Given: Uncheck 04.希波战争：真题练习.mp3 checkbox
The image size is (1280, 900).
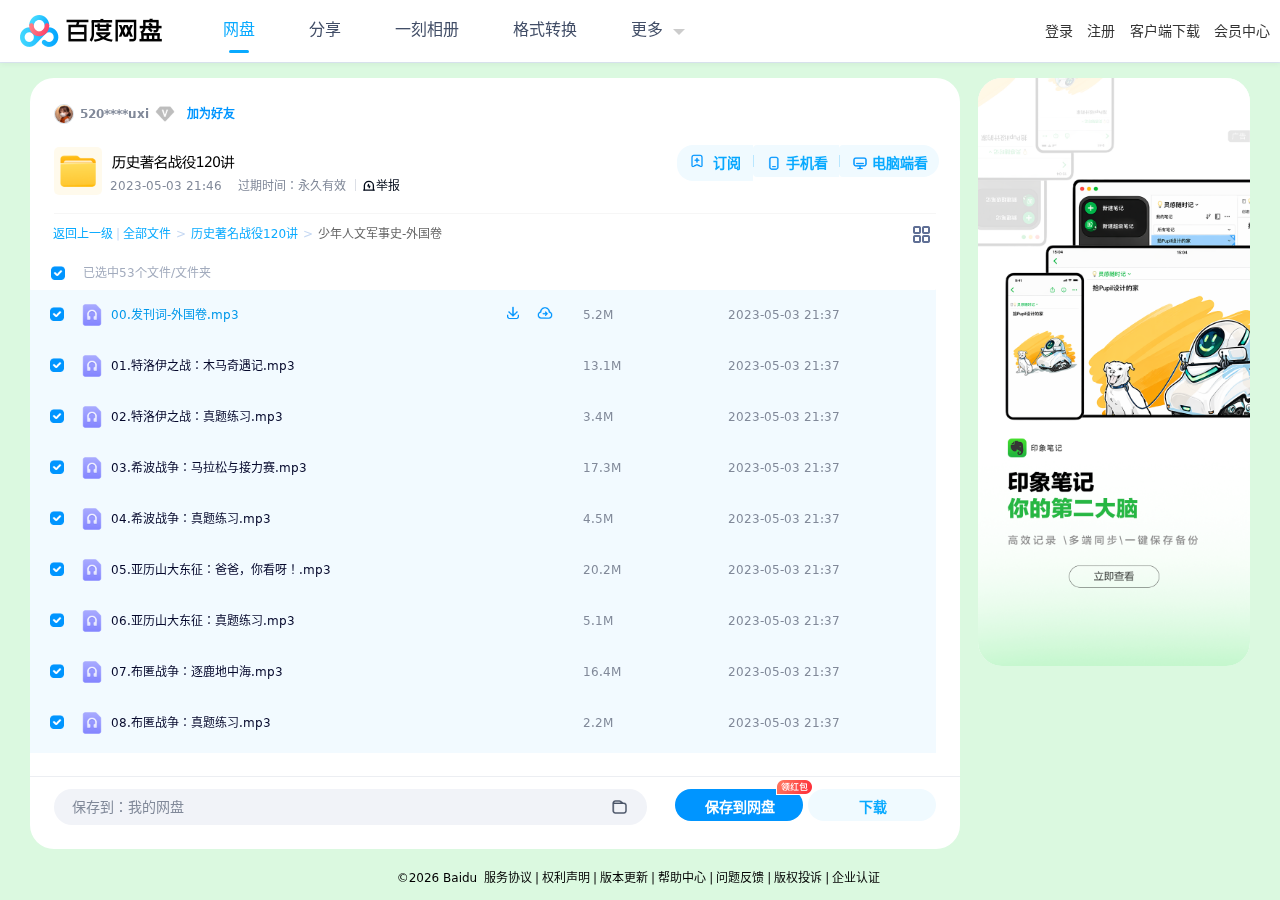Looking at the screenshot, I should pos(57,518).
